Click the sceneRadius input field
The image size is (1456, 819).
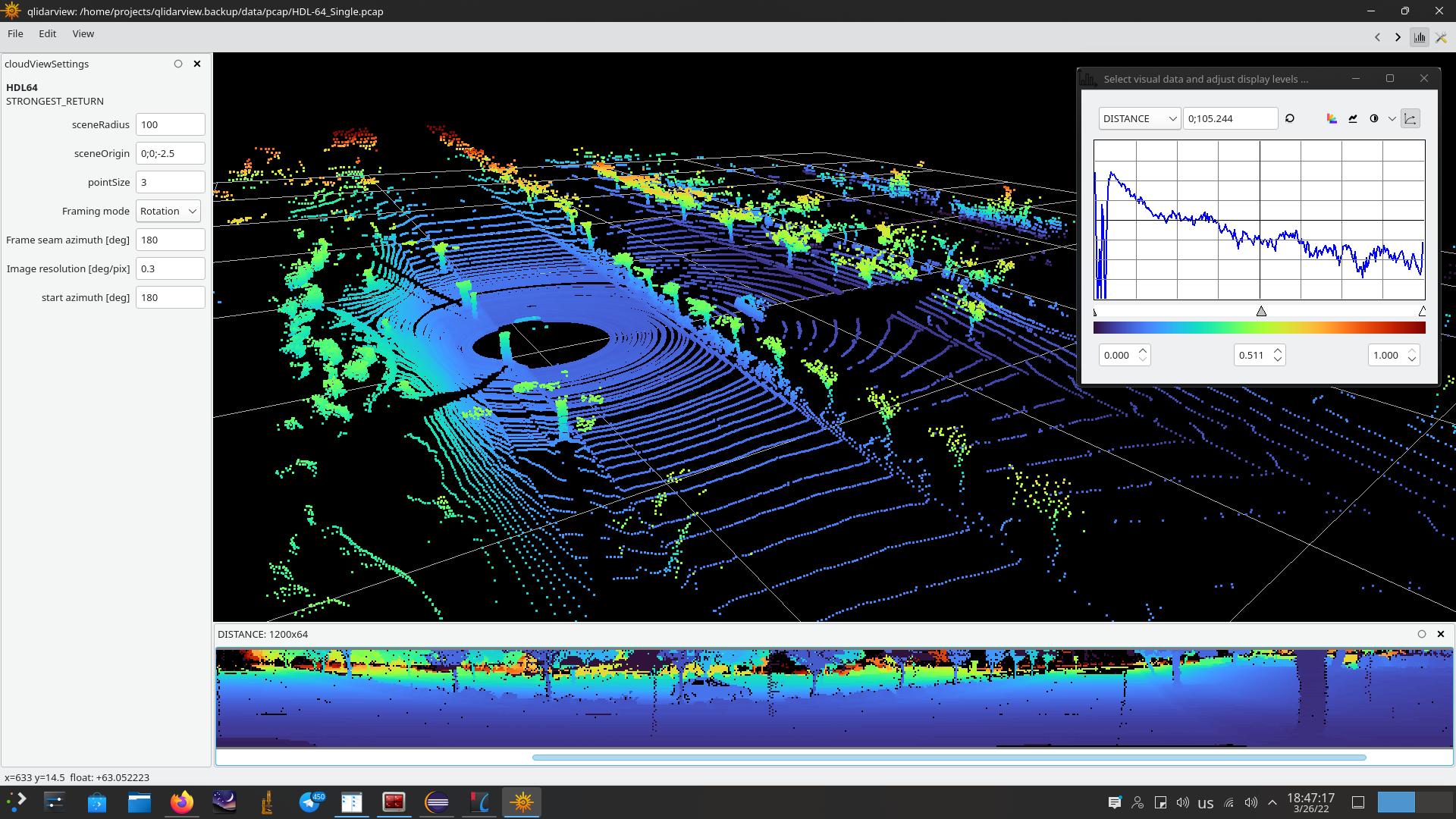coord(170,124)
